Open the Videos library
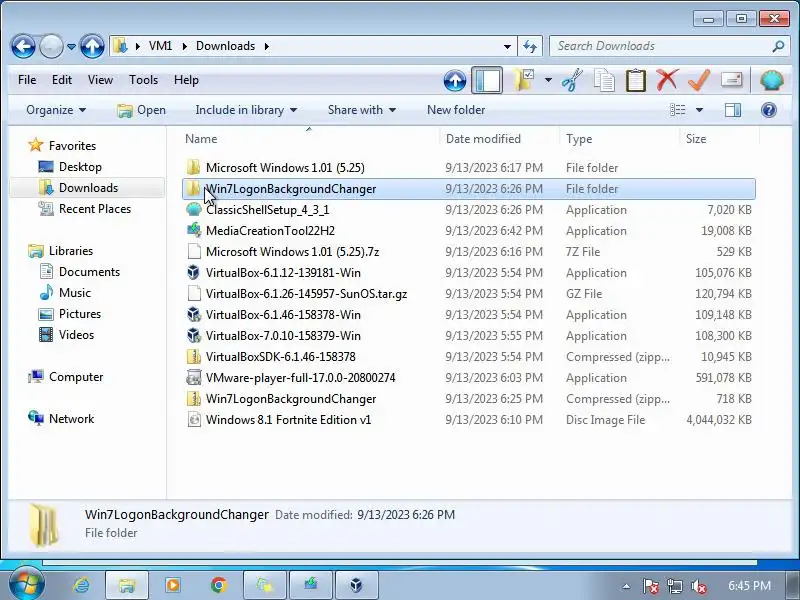This screenshot has height=600, width=800. 66,335
